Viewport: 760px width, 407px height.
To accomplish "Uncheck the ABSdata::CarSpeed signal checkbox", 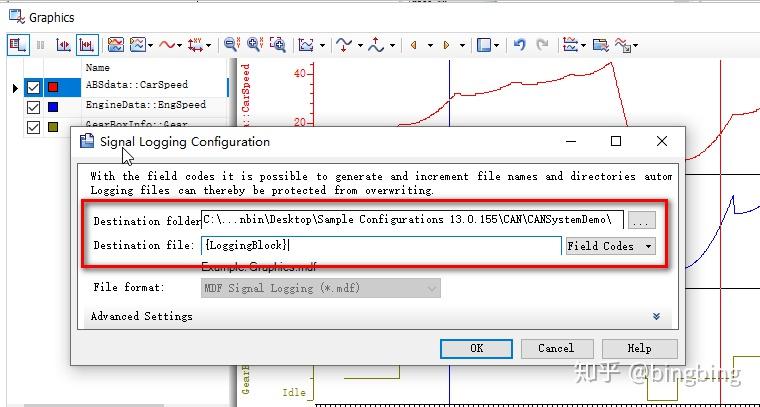I will click(33, 87).
